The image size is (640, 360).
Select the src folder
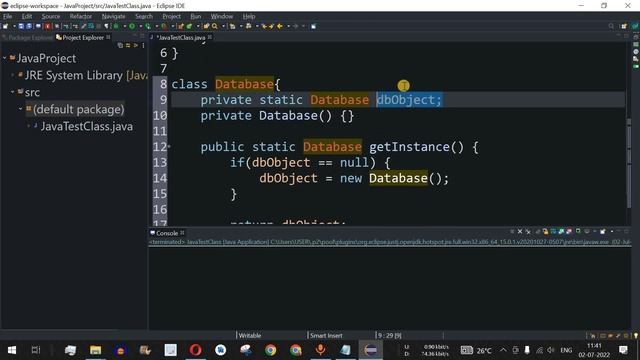click(32, 93)
